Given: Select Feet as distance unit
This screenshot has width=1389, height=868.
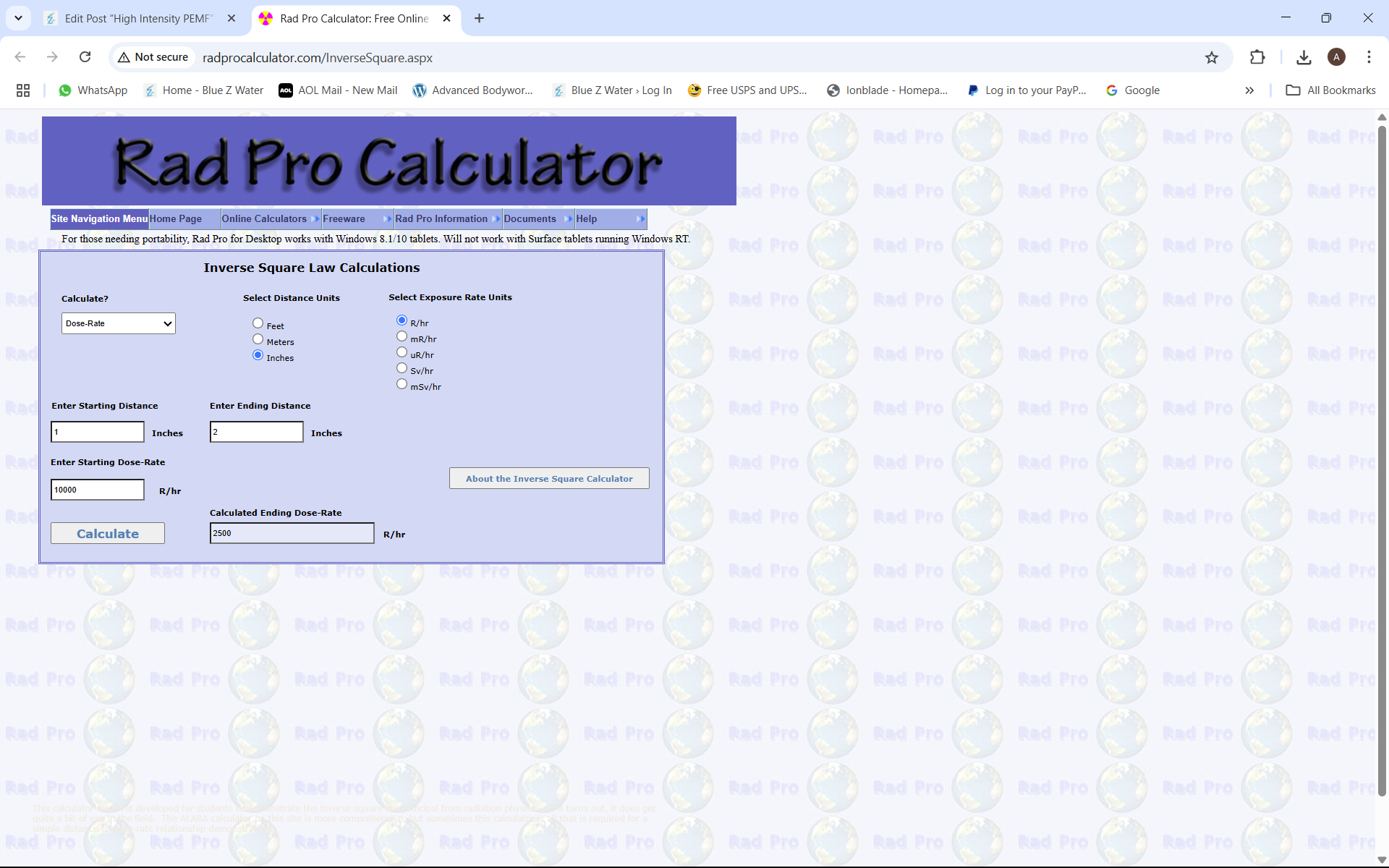Looking at the screenshot, I should tap(258, 323).
